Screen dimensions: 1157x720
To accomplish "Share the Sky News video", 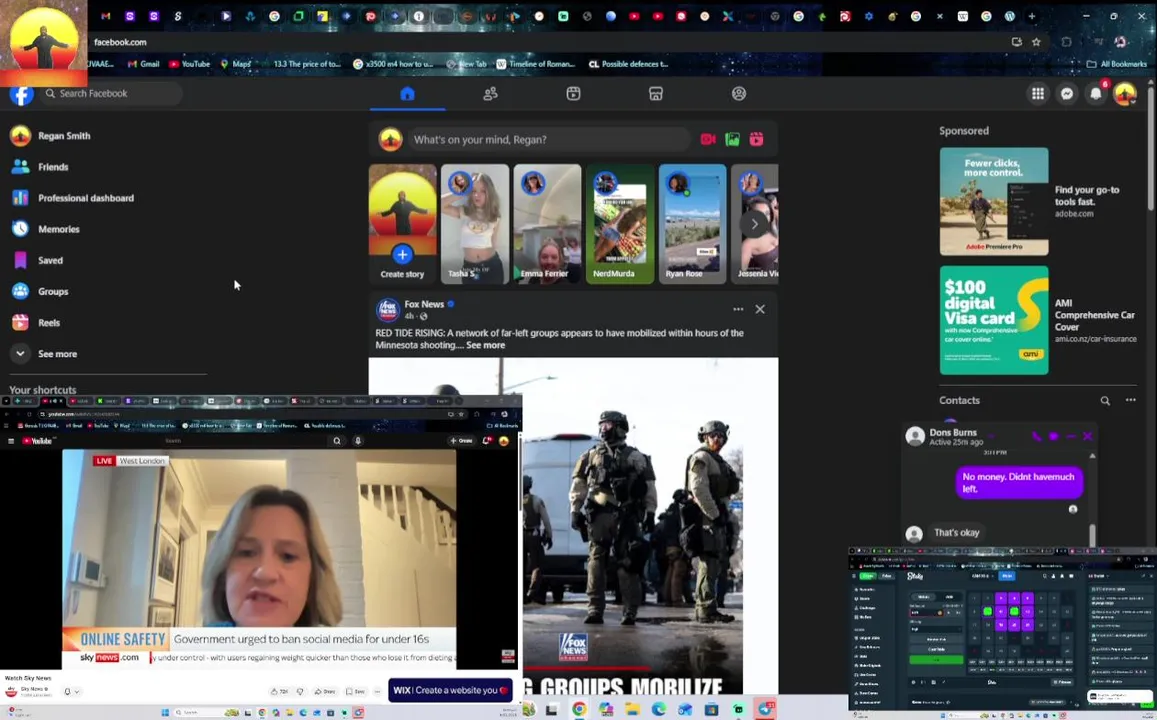I will (x=325, y=692).
